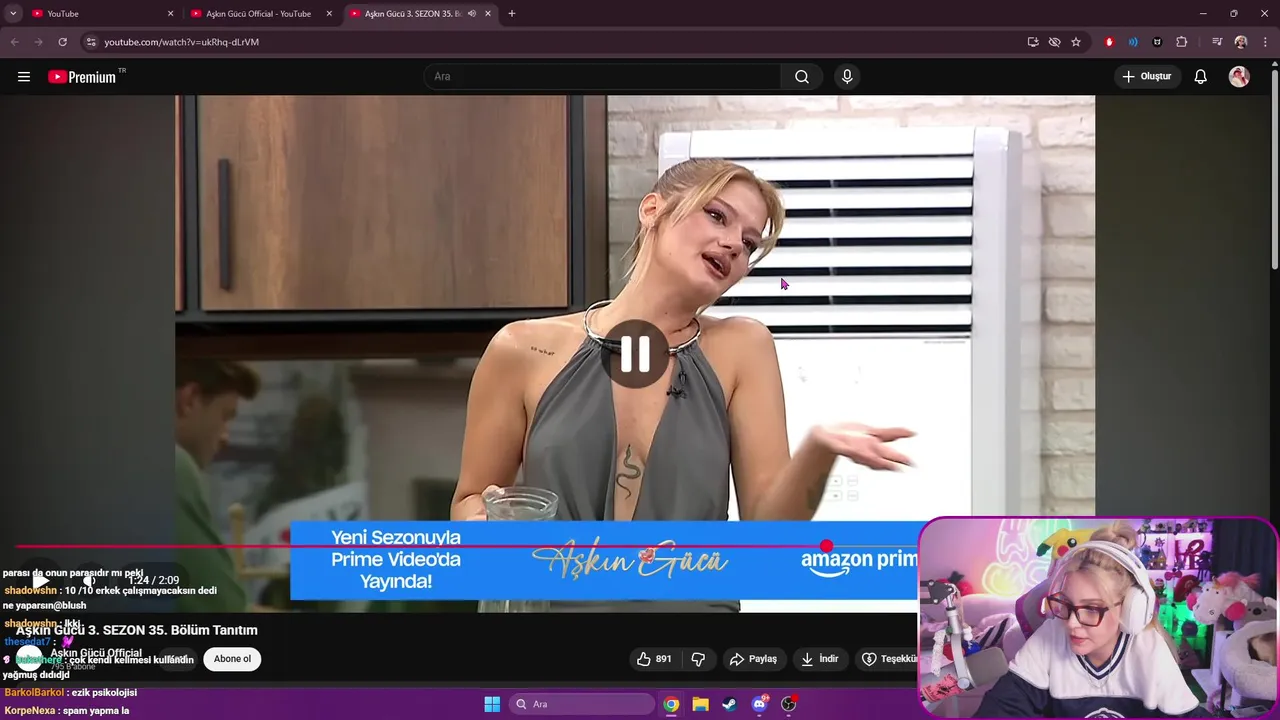Screen dimensions: 1280x720
Task: Click the İndir download button
Action: [x=820, y=659]
